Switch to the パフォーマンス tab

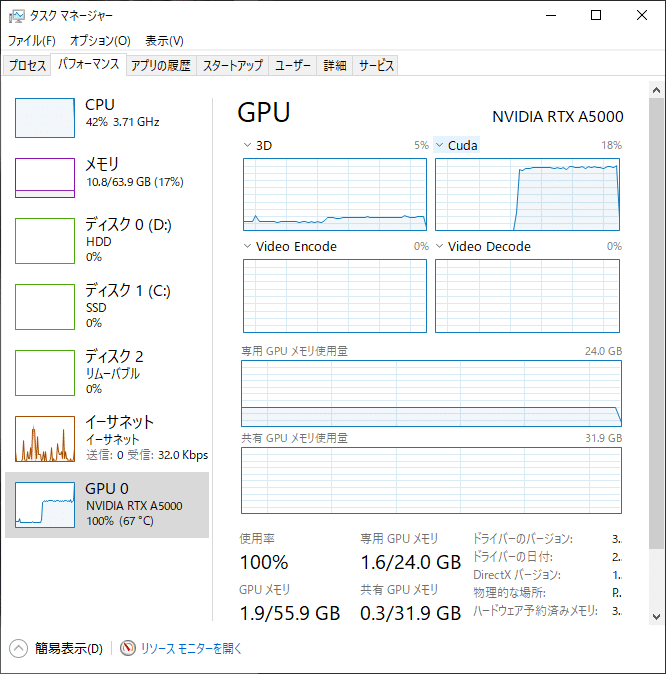(x=89, y=64)
